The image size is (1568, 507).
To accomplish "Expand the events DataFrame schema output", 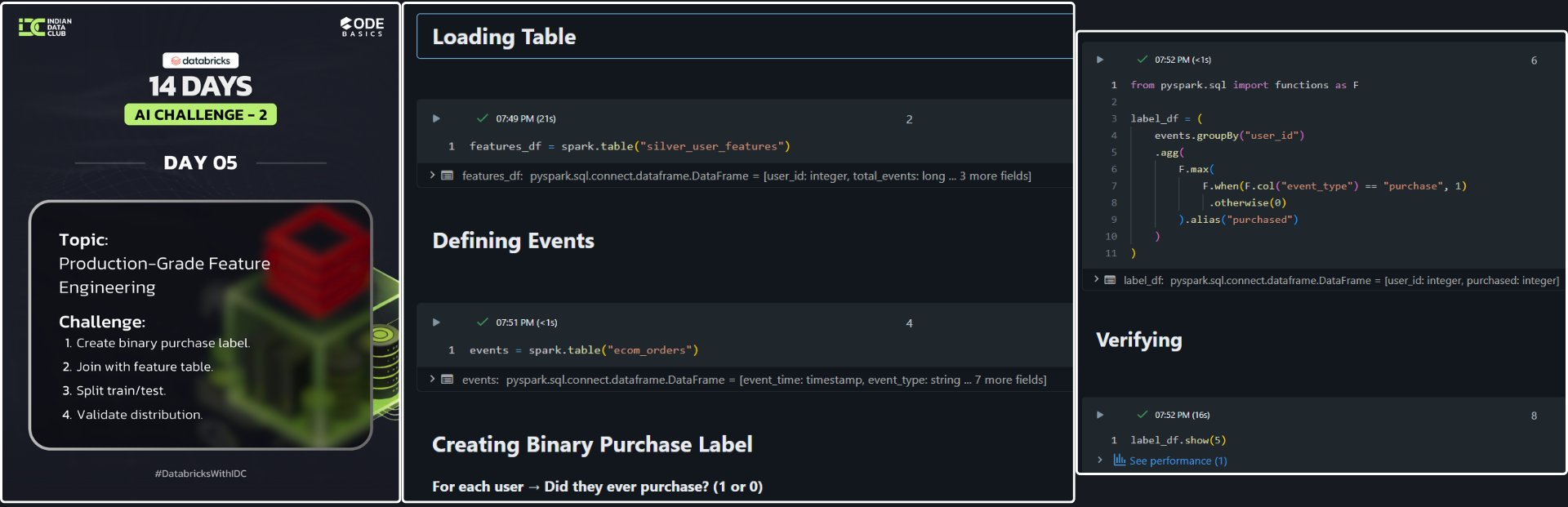I will click(432, 379).
